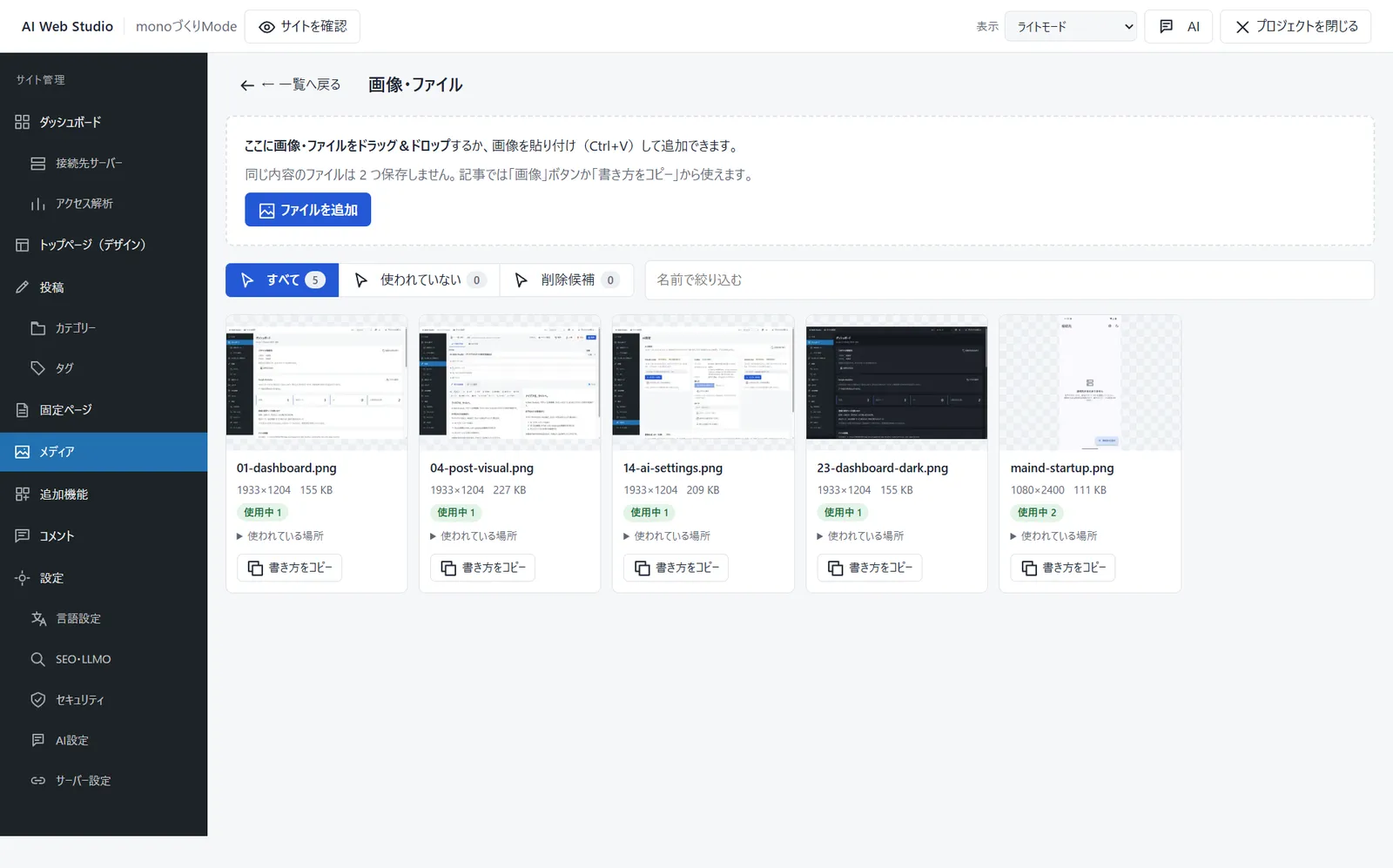
Task: Open 設定 in the sidebar
Action: pyautogui.click(x=104, y=578)
